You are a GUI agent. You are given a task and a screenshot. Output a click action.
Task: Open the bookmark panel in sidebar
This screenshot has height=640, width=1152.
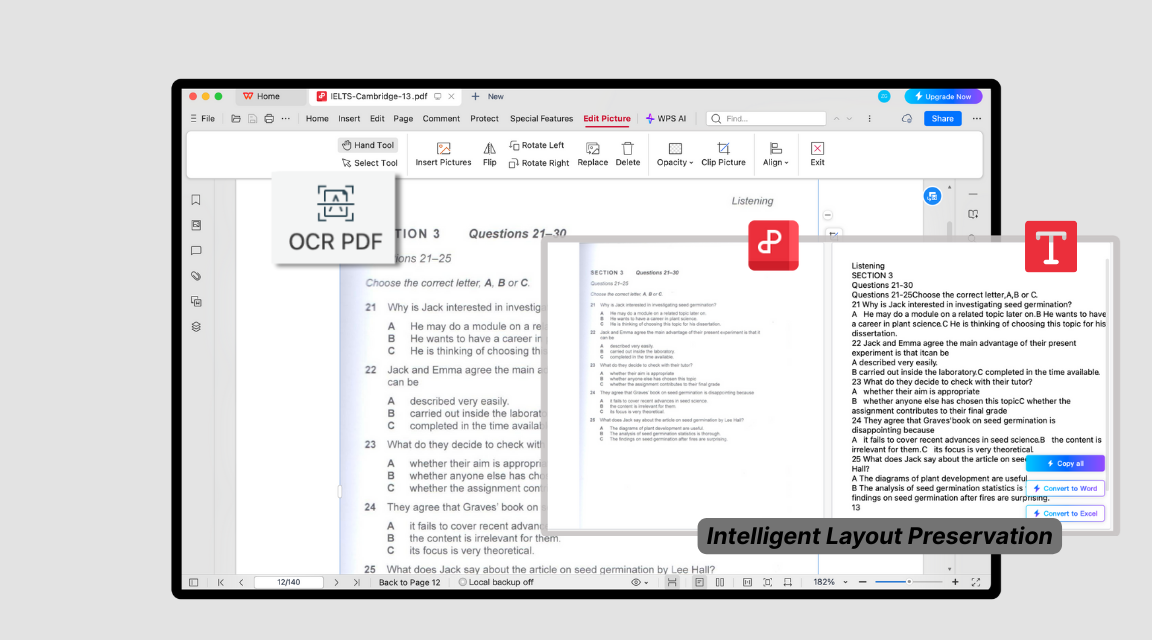tap(196, 200)
